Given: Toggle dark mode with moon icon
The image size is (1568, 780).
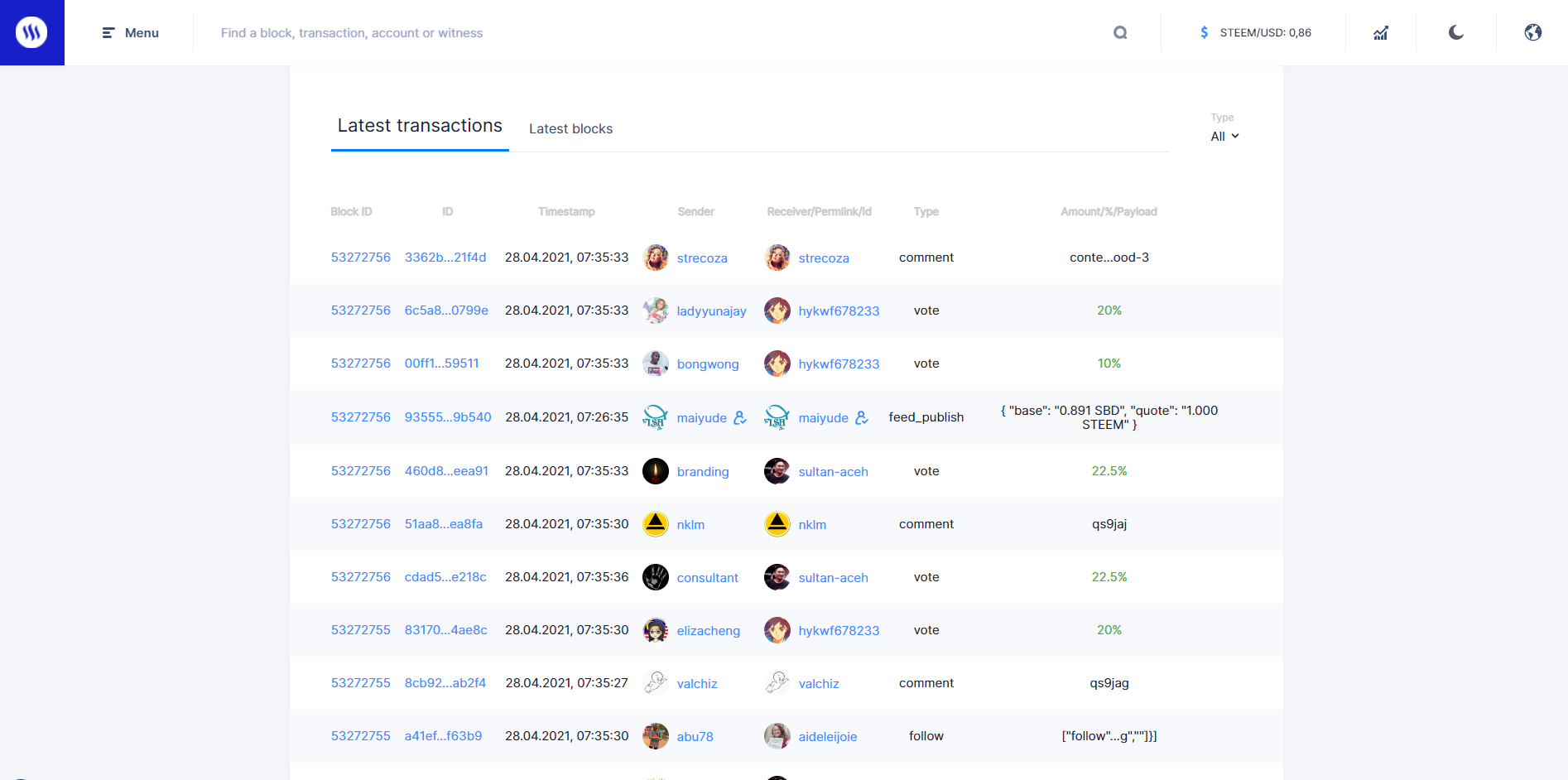Looking at the screenshot, I should click(x=1456, y=32).
